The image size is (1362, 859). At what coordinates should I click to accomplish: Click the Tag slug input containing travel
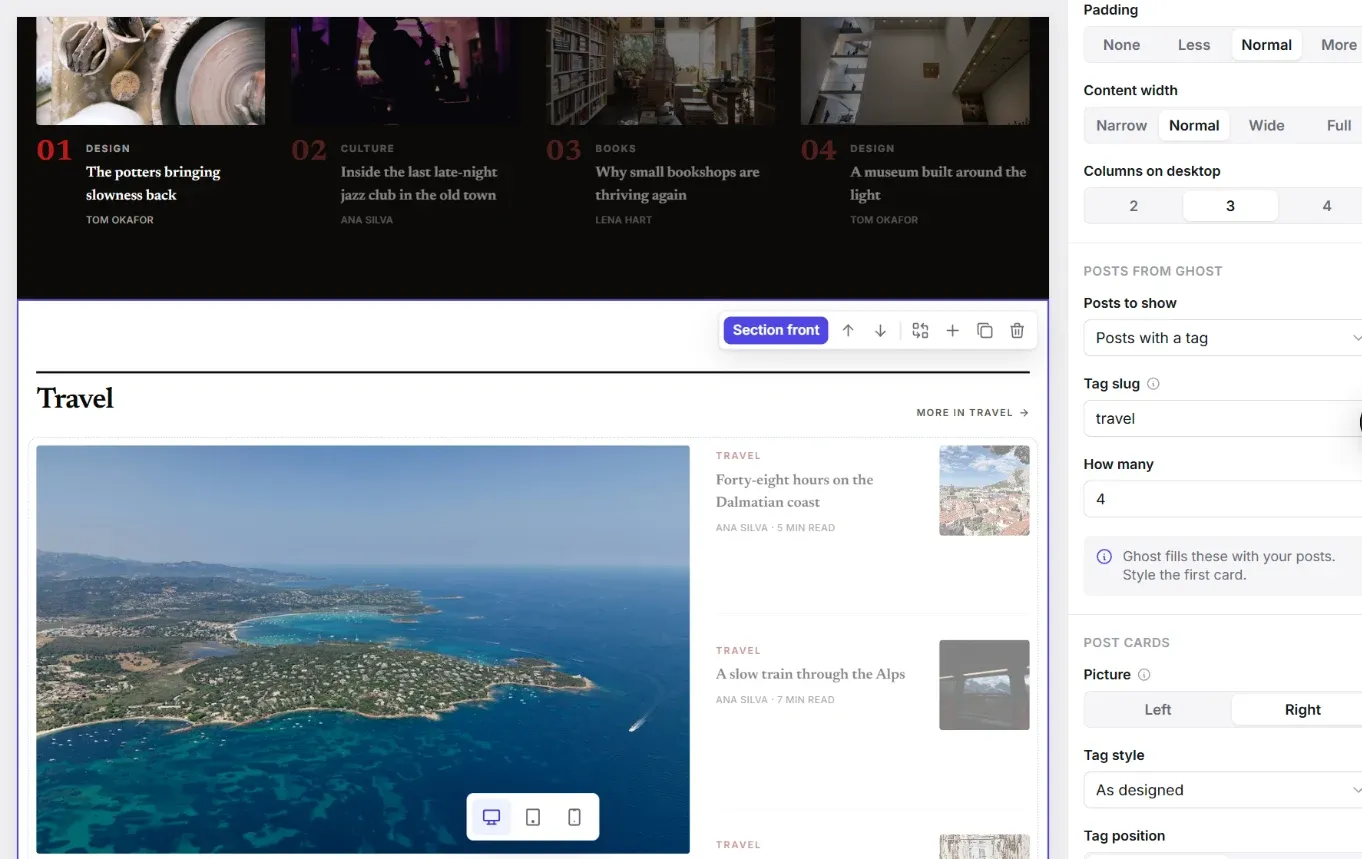tap(1223, 419)
